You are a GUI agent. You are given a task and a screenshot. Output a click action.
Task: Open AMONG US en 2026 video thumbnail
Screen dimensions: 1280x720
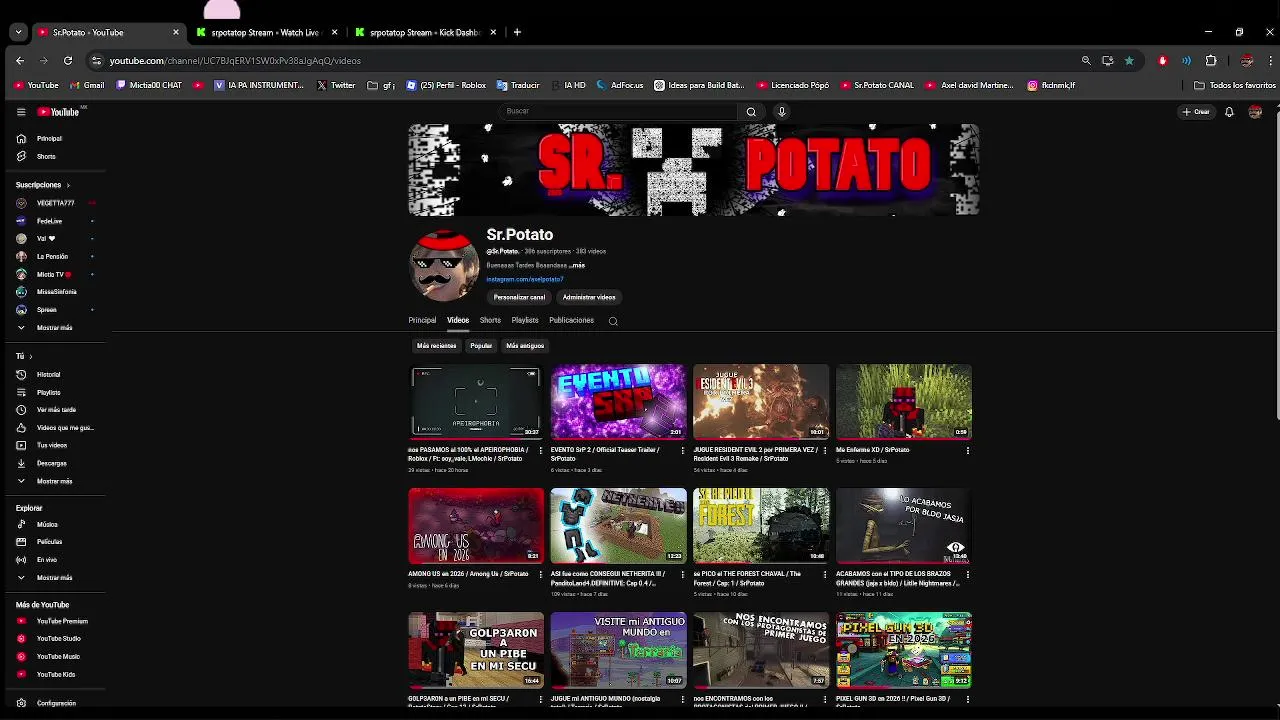[476, 525]
